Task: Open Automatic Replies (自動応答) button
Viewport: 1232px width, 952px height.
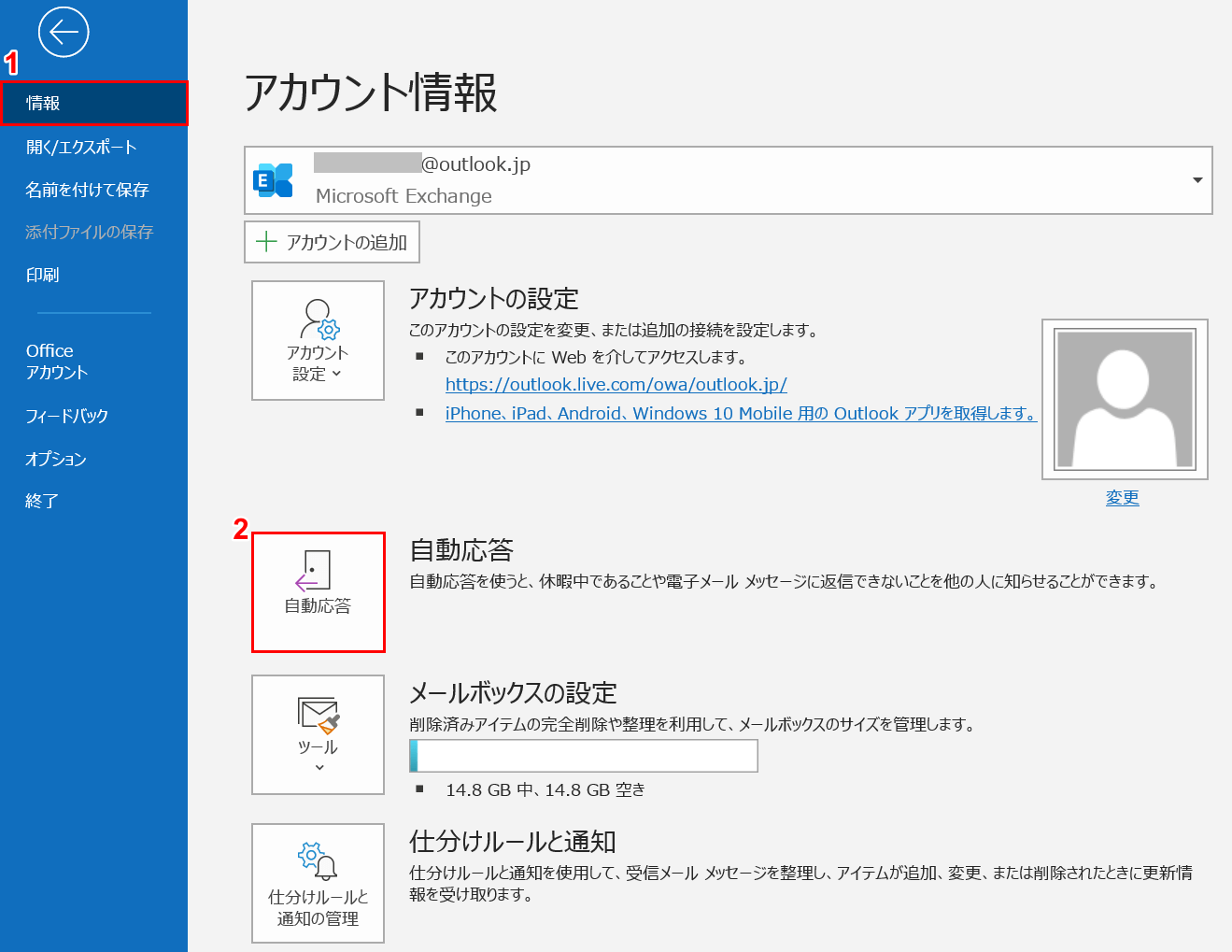Action: point(318,592)
